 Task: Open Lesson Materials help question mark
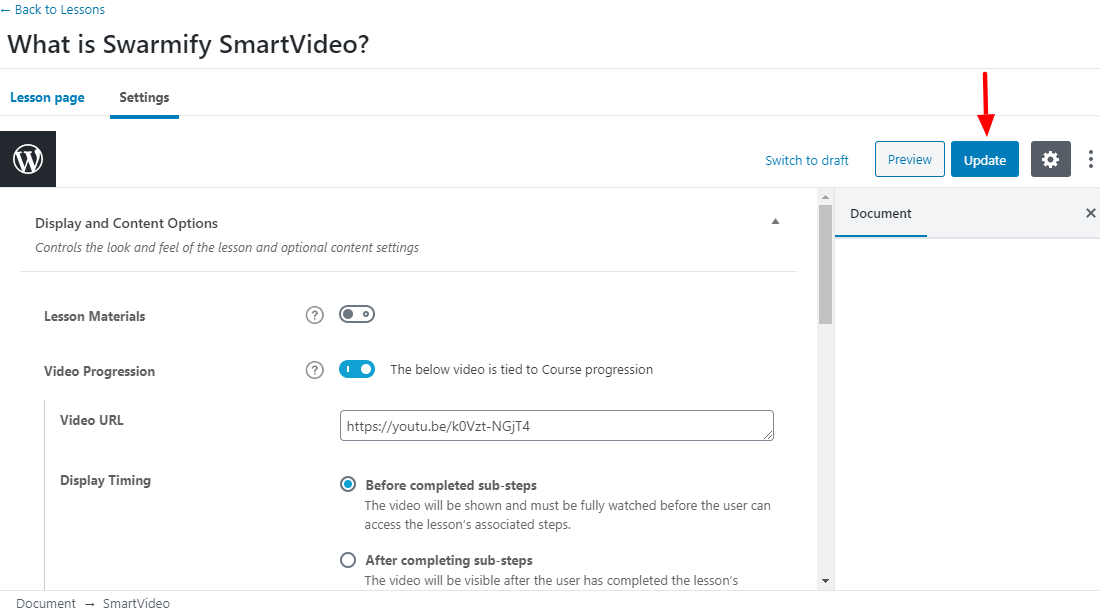314,316
